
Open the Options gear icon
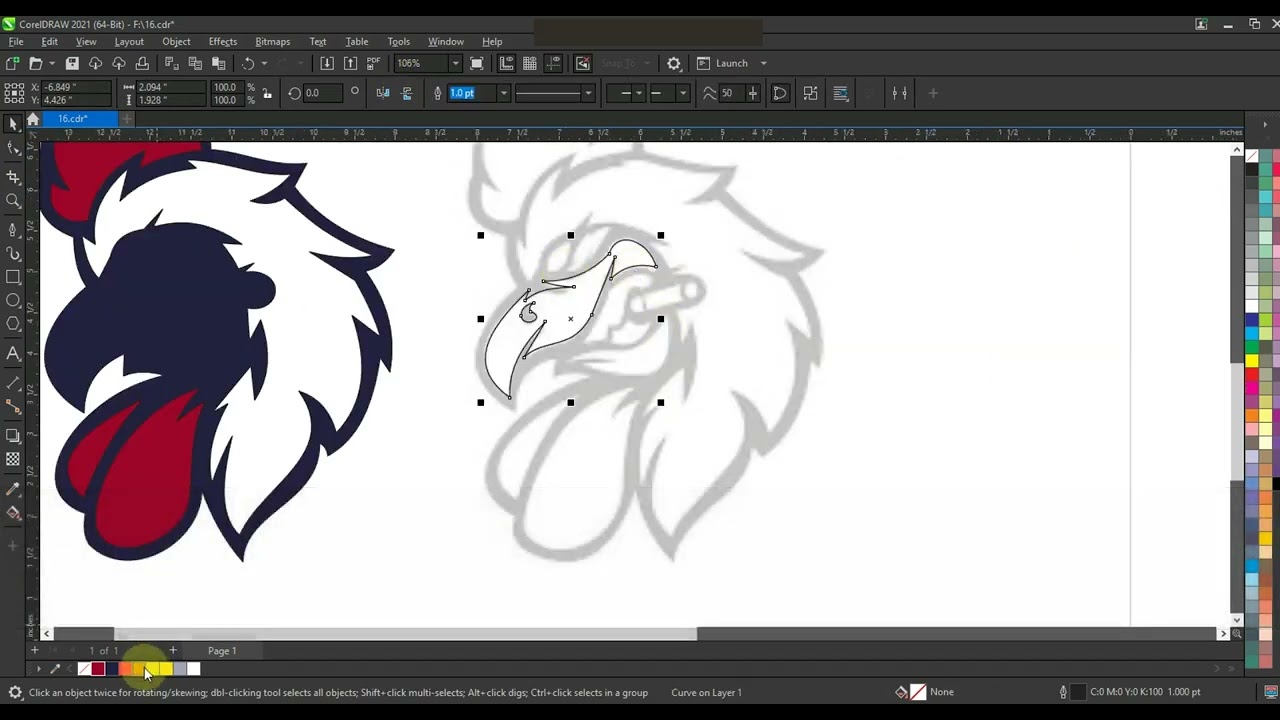tap(674, 63)
